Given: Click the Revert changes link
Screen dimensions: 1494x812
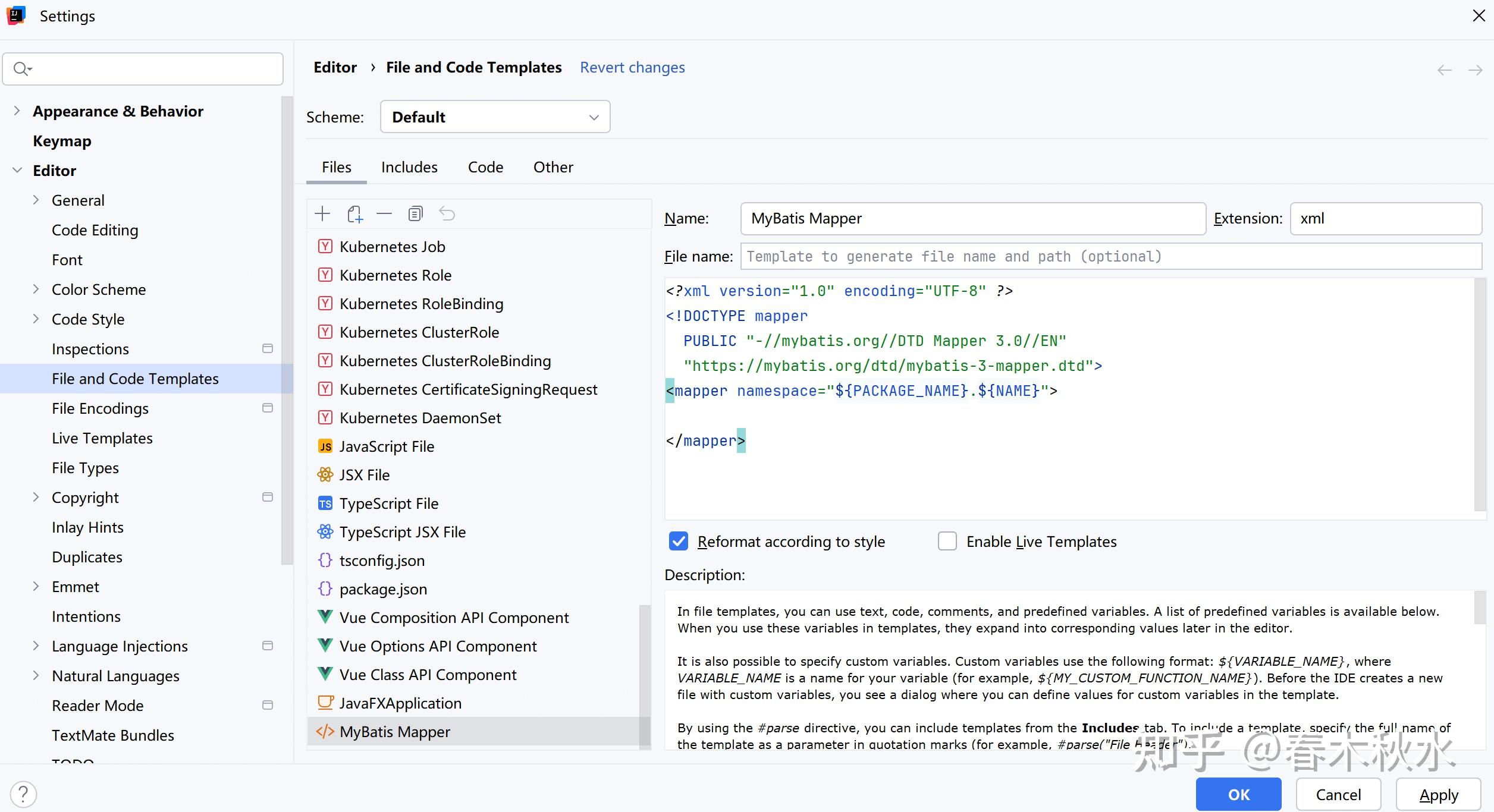Looking at the screenshot, I should point(632,67).
